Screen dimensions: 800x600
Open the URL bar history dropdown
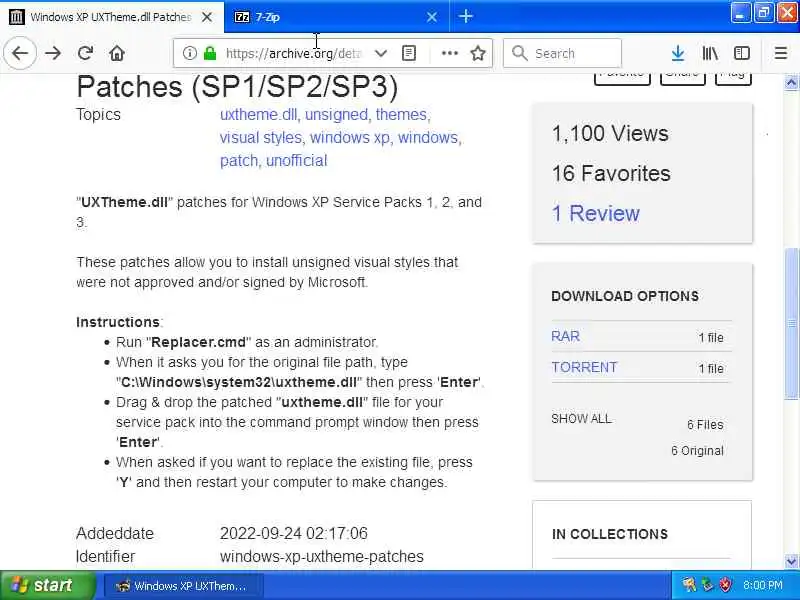[381, 53]
